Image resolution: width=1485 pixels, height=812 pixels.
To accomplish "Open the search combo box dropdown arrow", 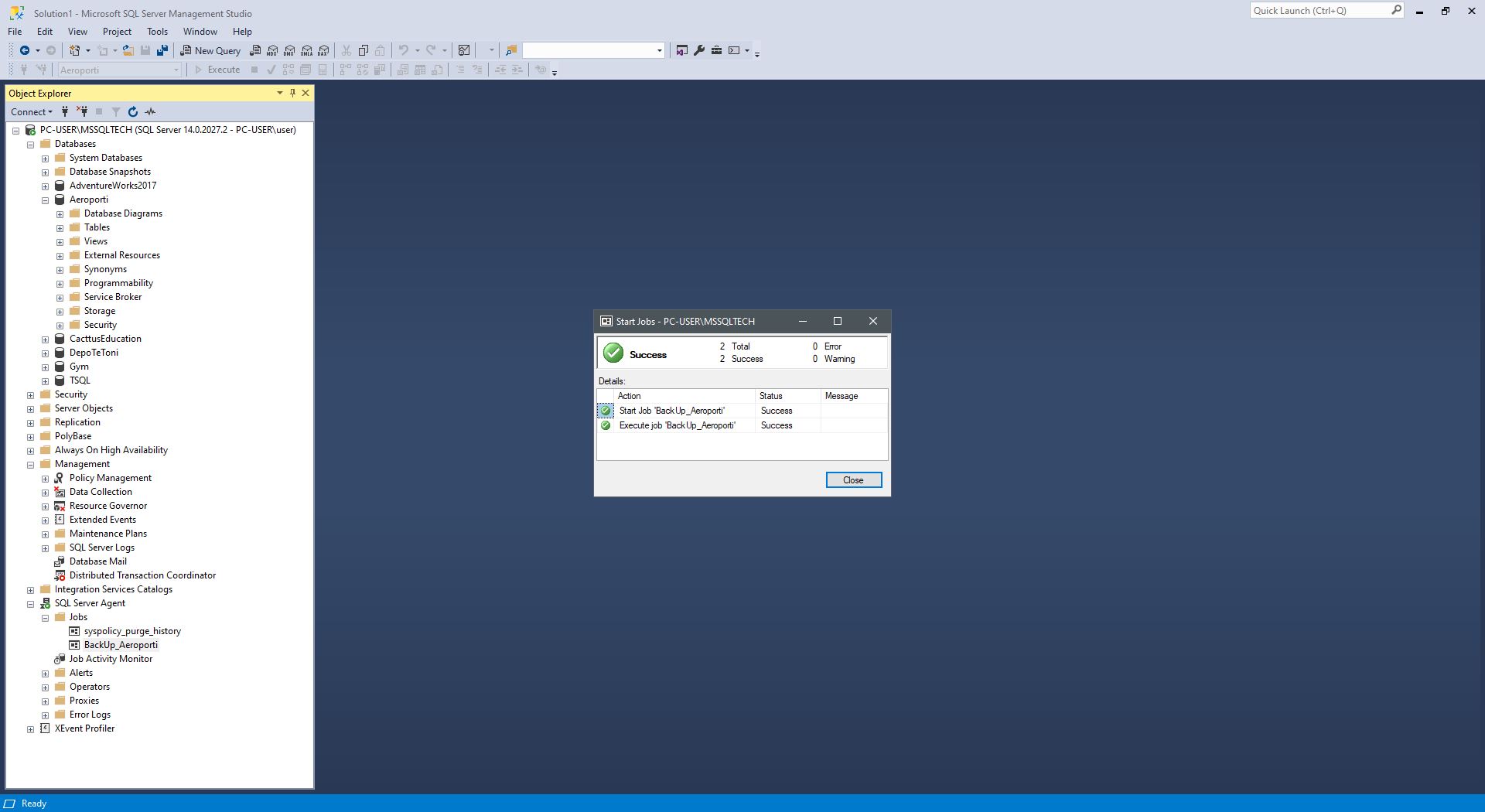I will point(660,50).
